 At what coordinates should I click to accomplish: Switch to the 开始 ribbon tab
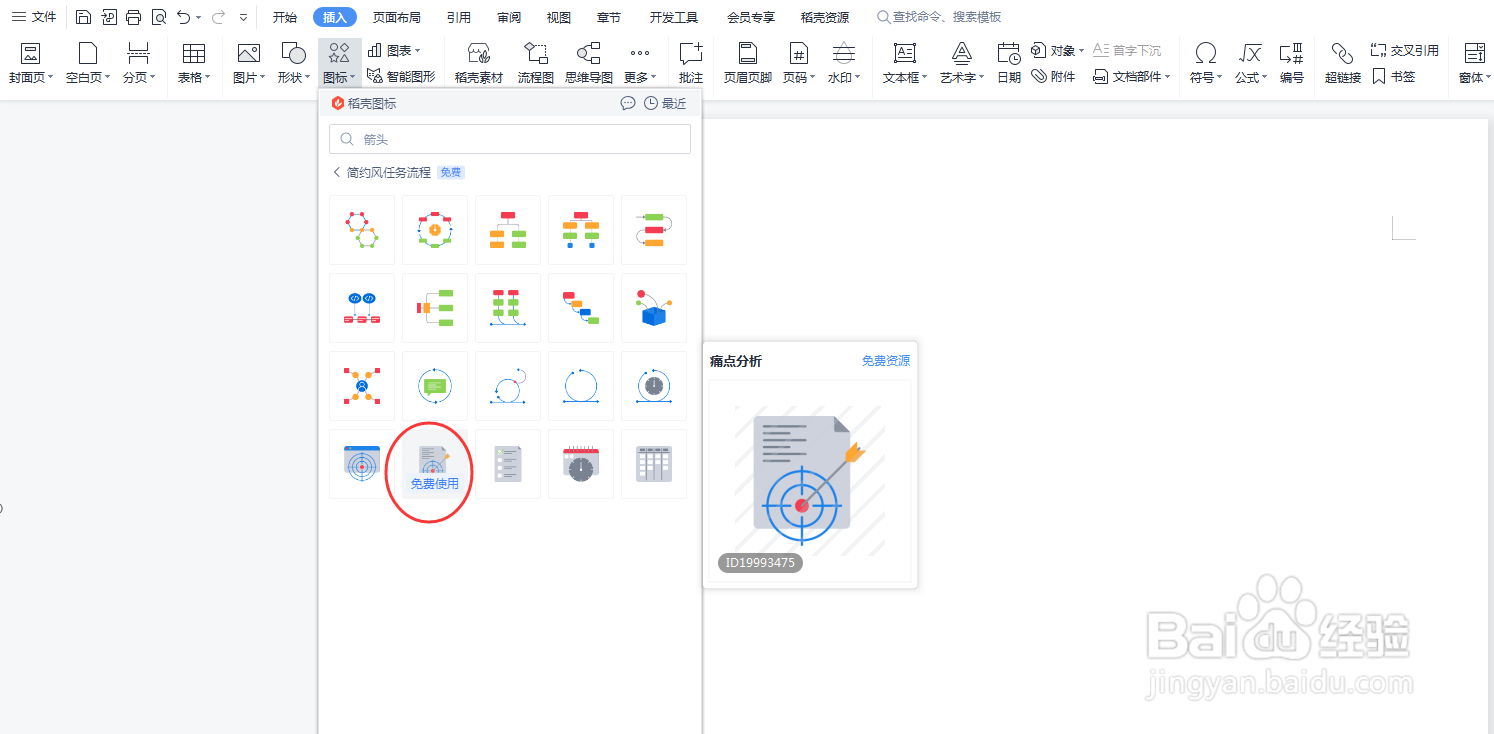pos(285,16)
